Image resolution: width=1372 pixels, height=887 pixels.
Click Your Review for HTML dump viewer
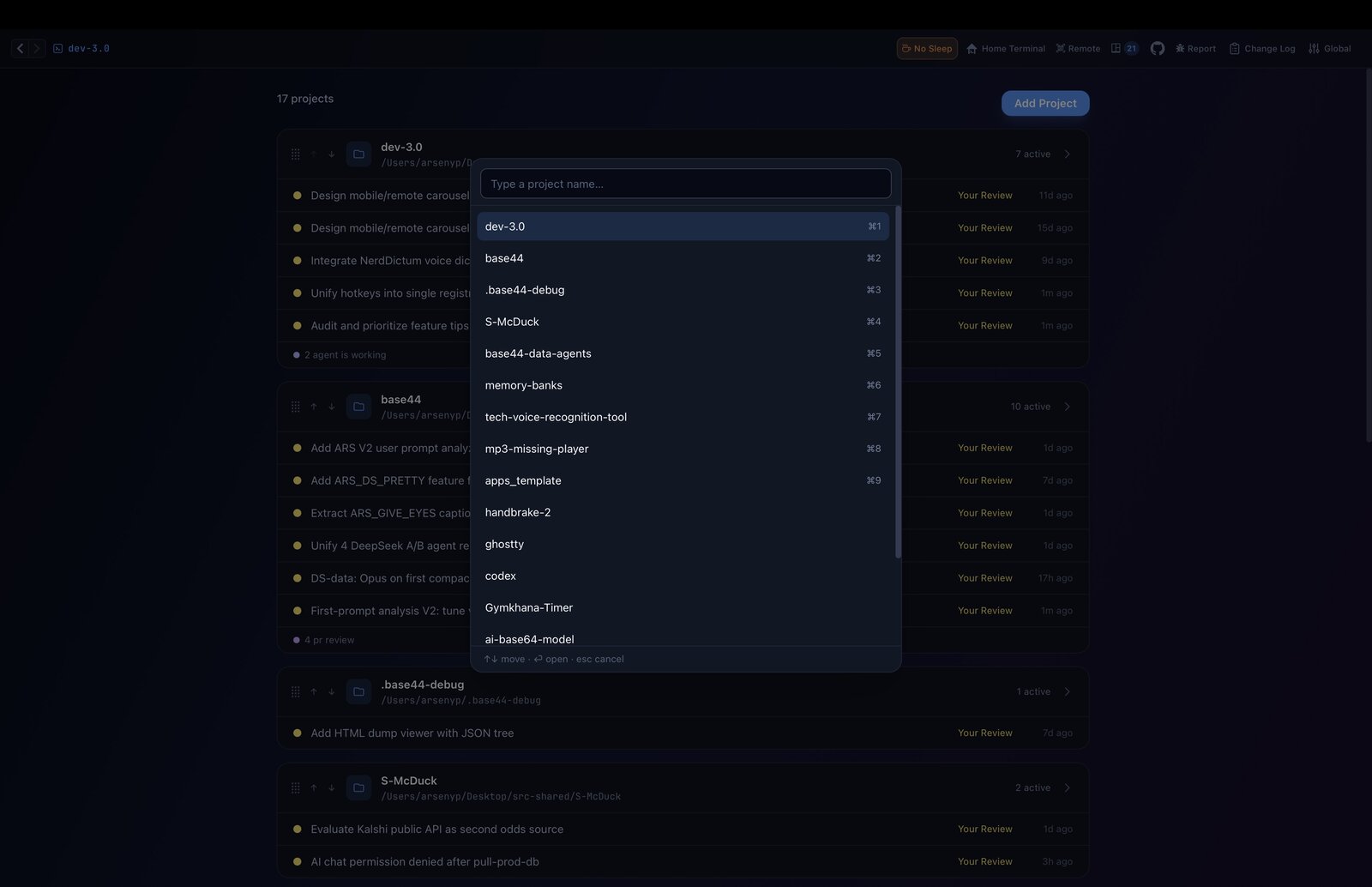(x=985, y=733)
